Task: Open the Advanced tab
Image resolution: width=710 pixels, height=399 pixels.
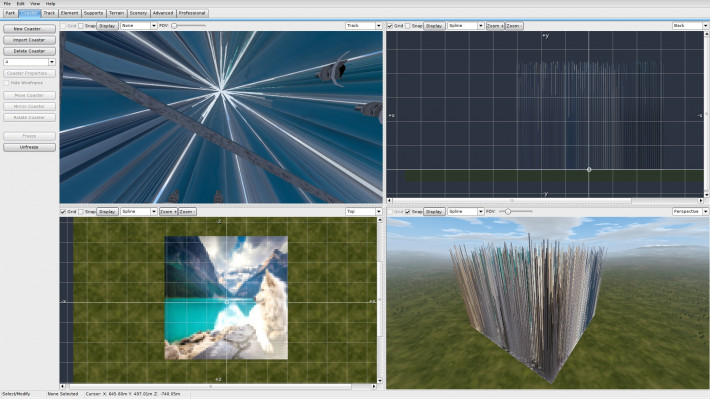Action: (163, 13)
